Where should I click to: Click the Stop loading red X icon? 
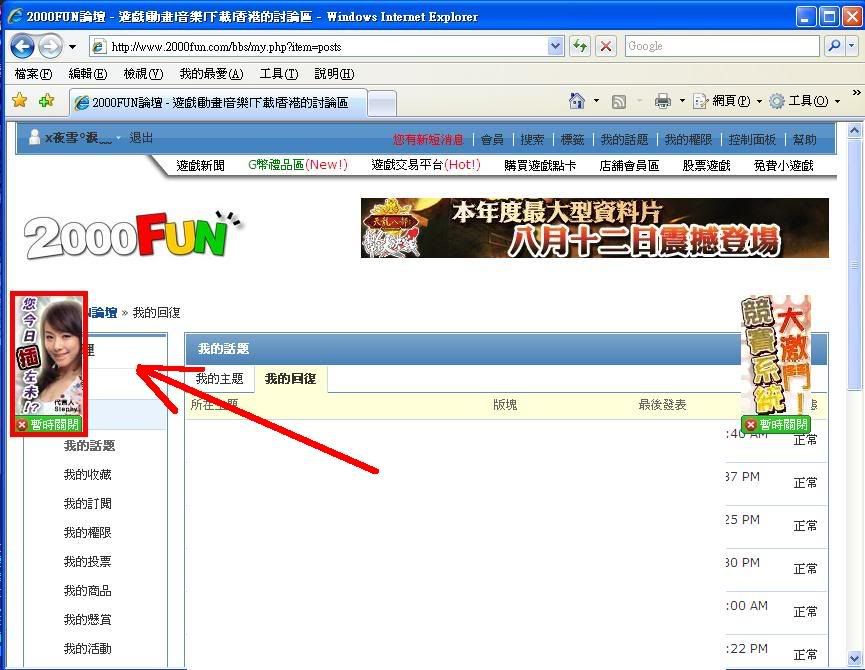(606, 46)
